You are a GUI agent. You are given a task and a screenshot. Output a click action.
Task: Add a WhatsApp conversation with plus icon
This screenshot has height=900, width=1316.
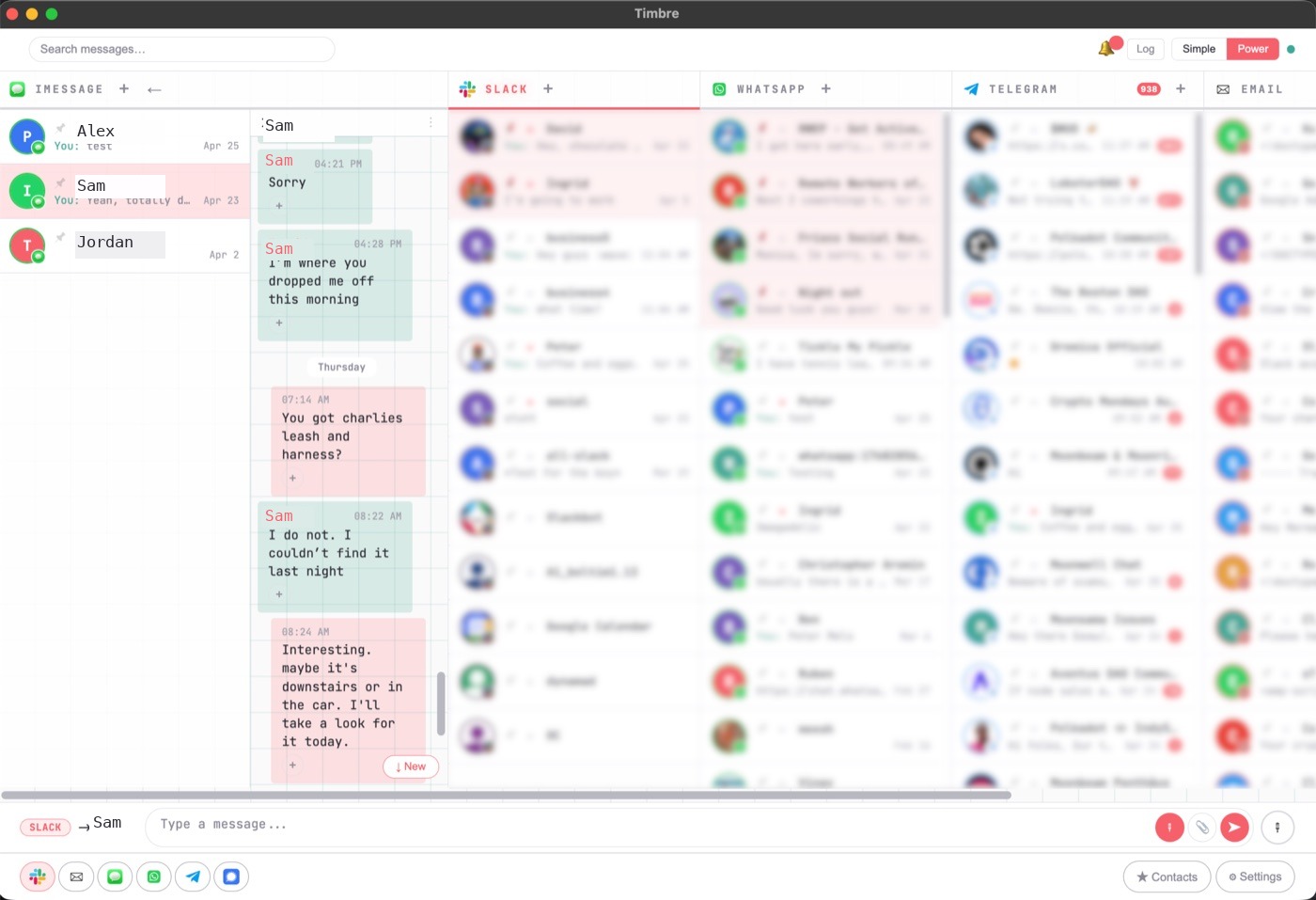click(826, 88)
